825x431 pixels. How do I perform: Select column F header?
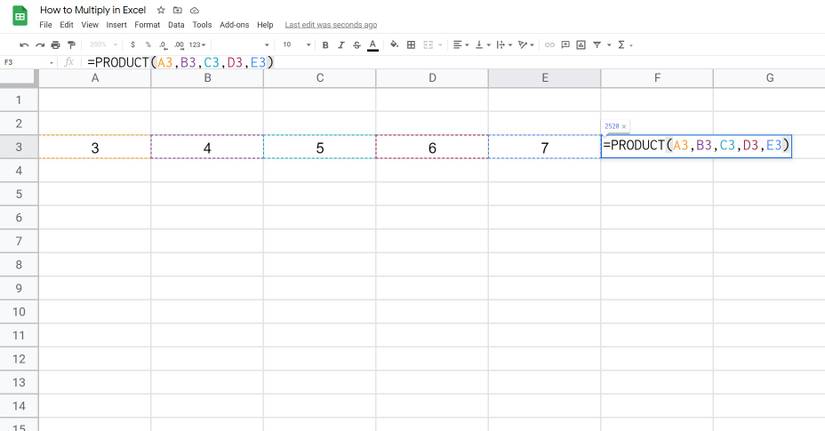pyautogui.click(x=657, y=78)
